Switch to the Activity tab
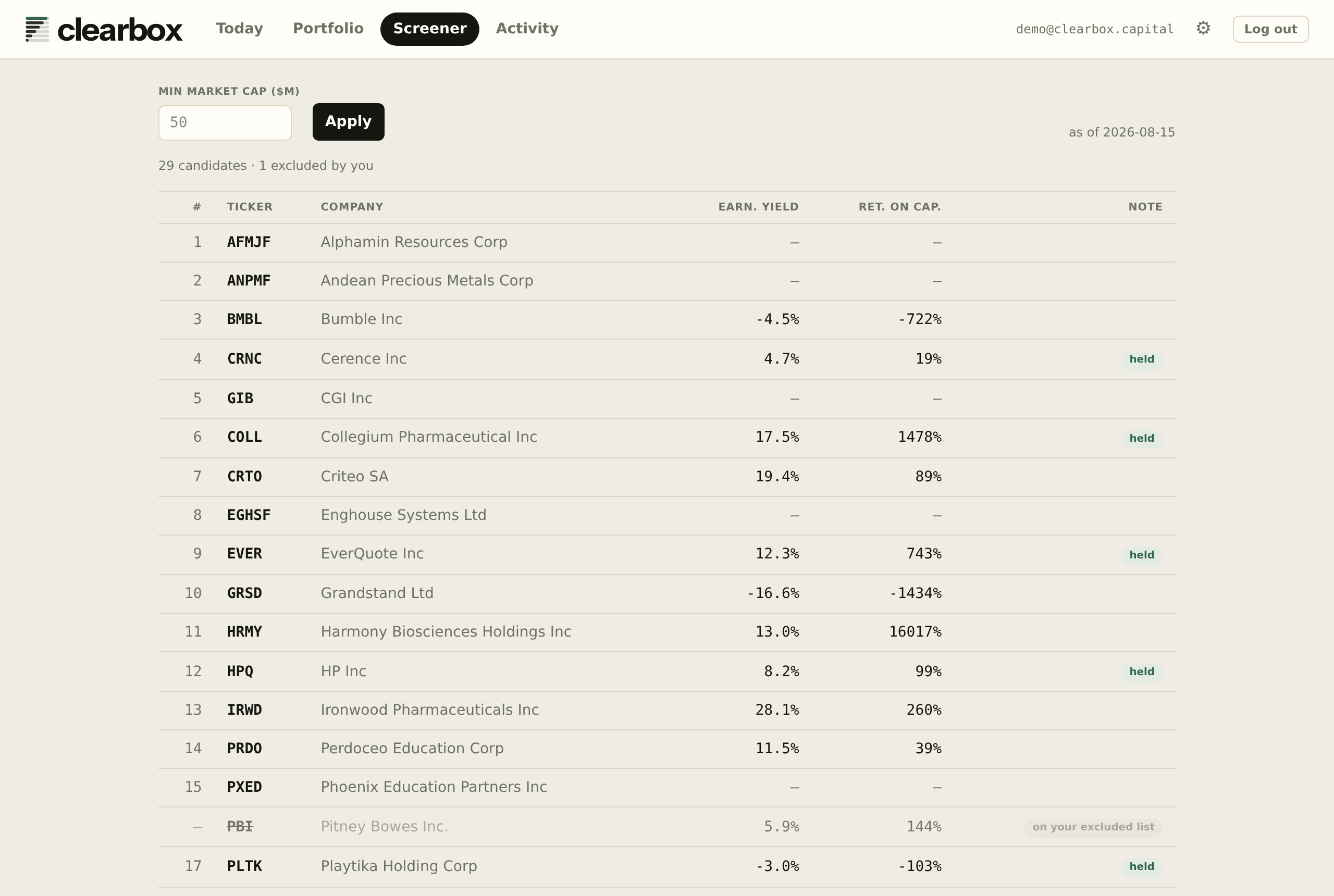Screen dimensions: 1334x896 (527, 29)
